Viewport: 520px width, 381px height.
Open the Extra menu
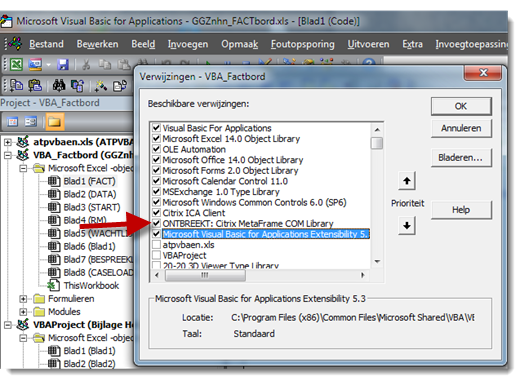point(412,44)
